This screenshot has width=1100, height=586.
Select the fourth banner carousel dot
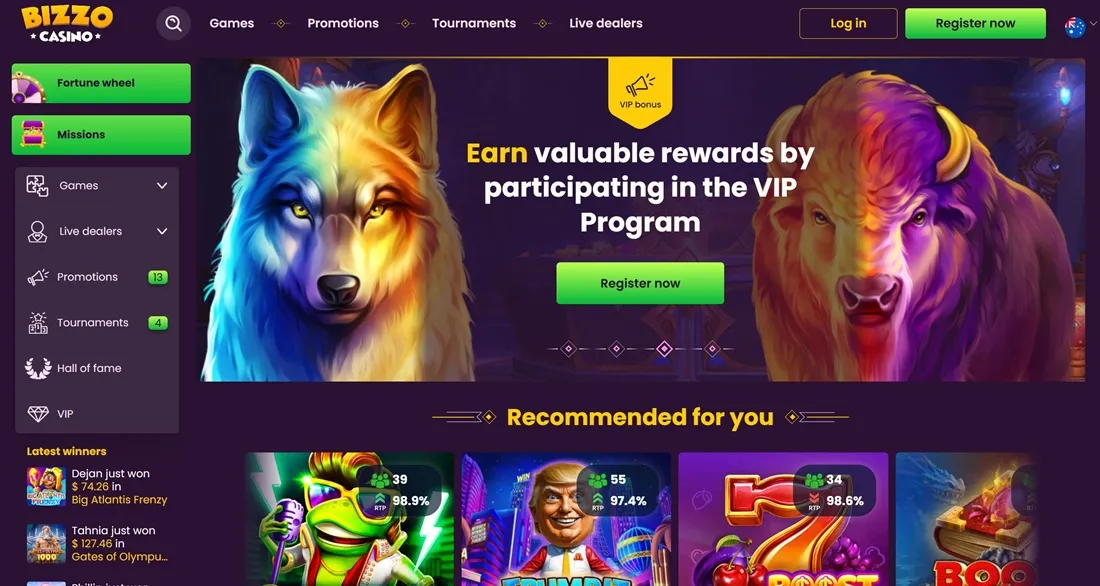click(713, 349)
